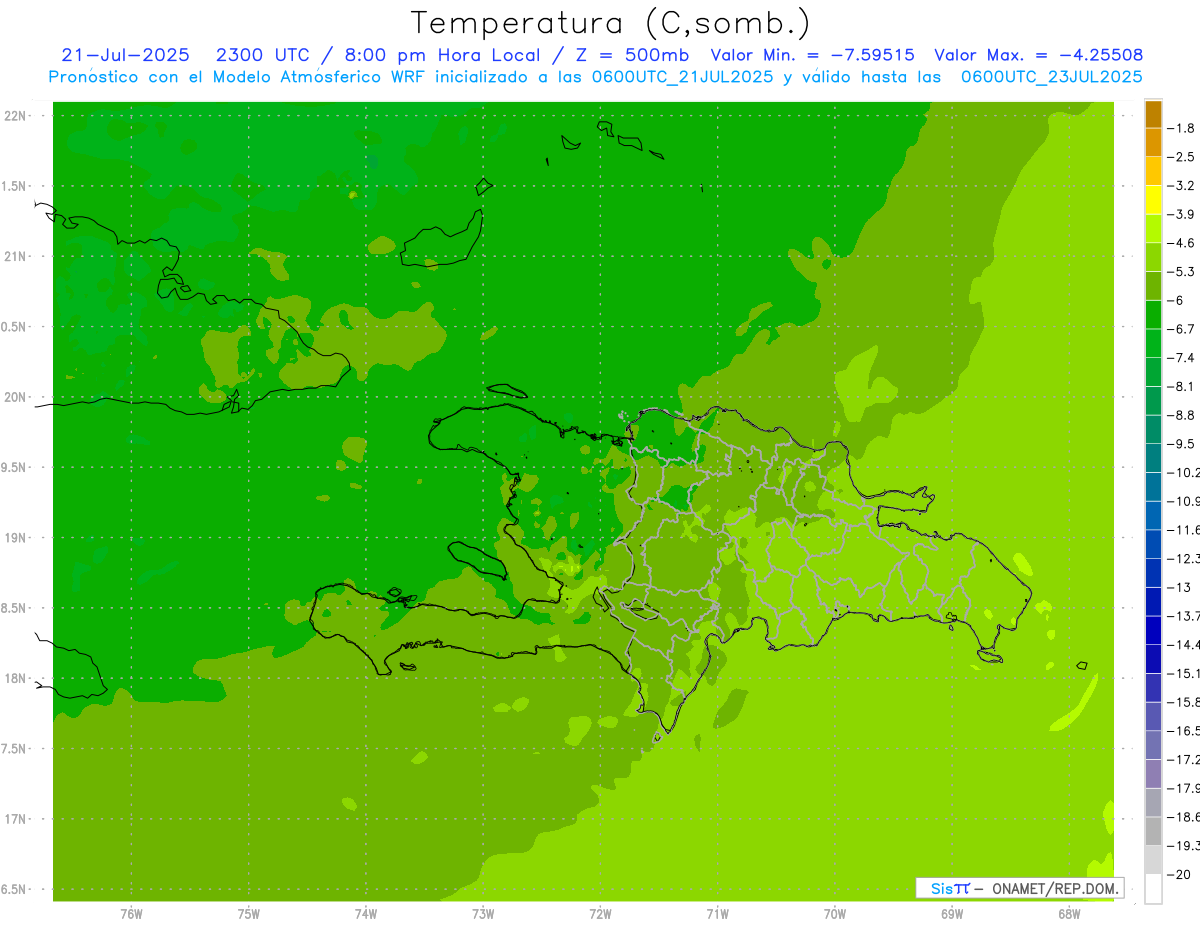Click the Valor Max. = -4.25508 value

pos(1038,55)
